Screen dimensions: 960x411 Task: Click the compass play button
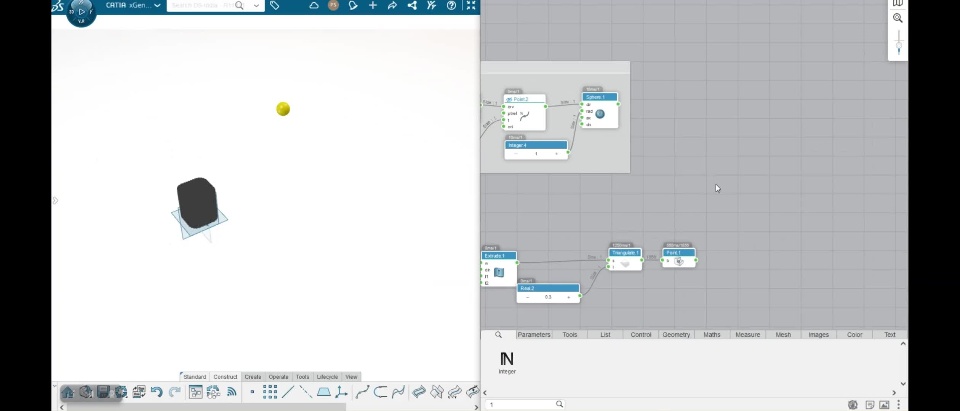(x=81, y=12)
